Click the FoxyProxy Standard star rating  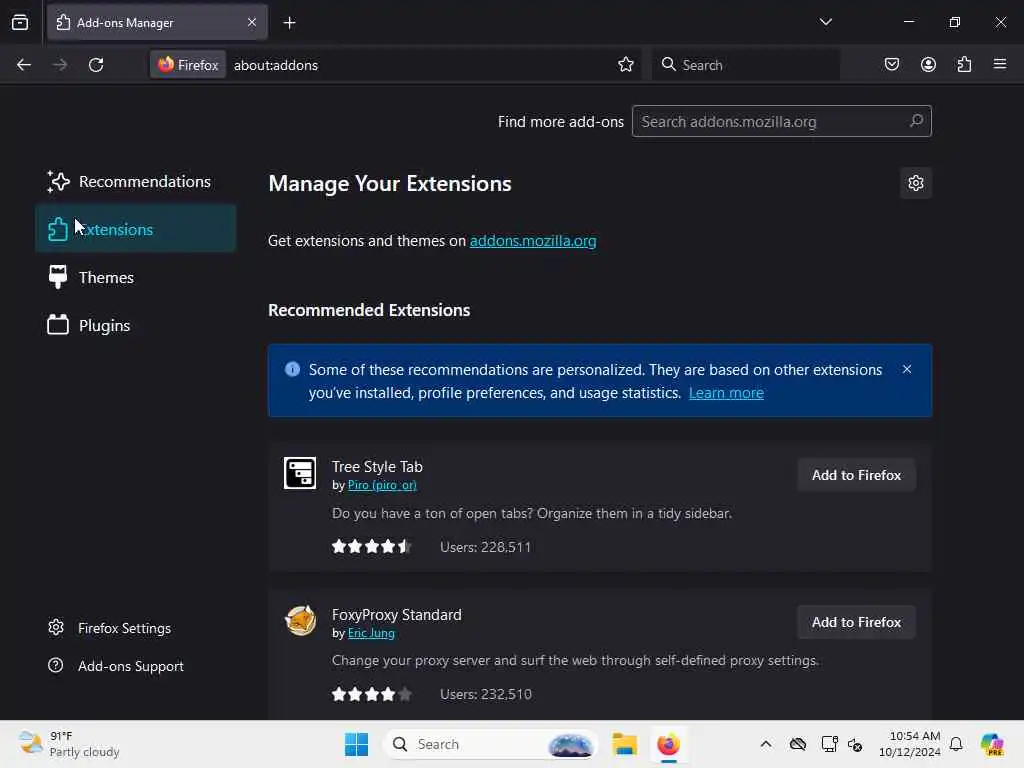coord(372,694)
